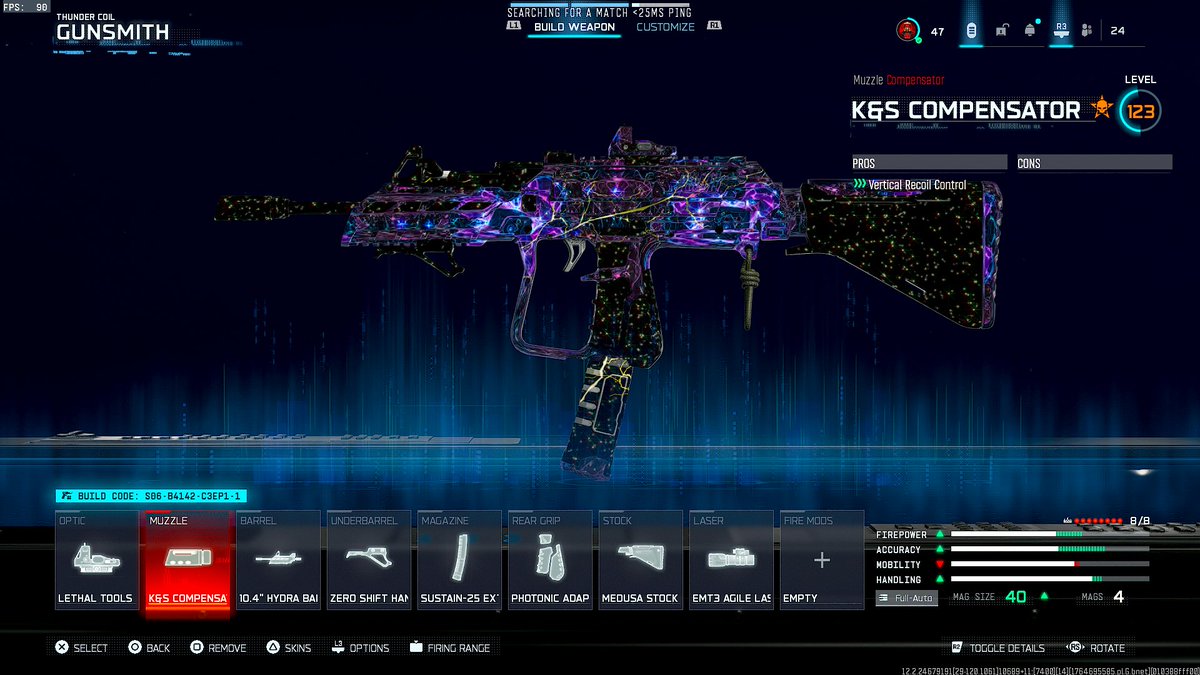
Task: Click the green Accuracy up arrow
Action: tap(940, 550)
